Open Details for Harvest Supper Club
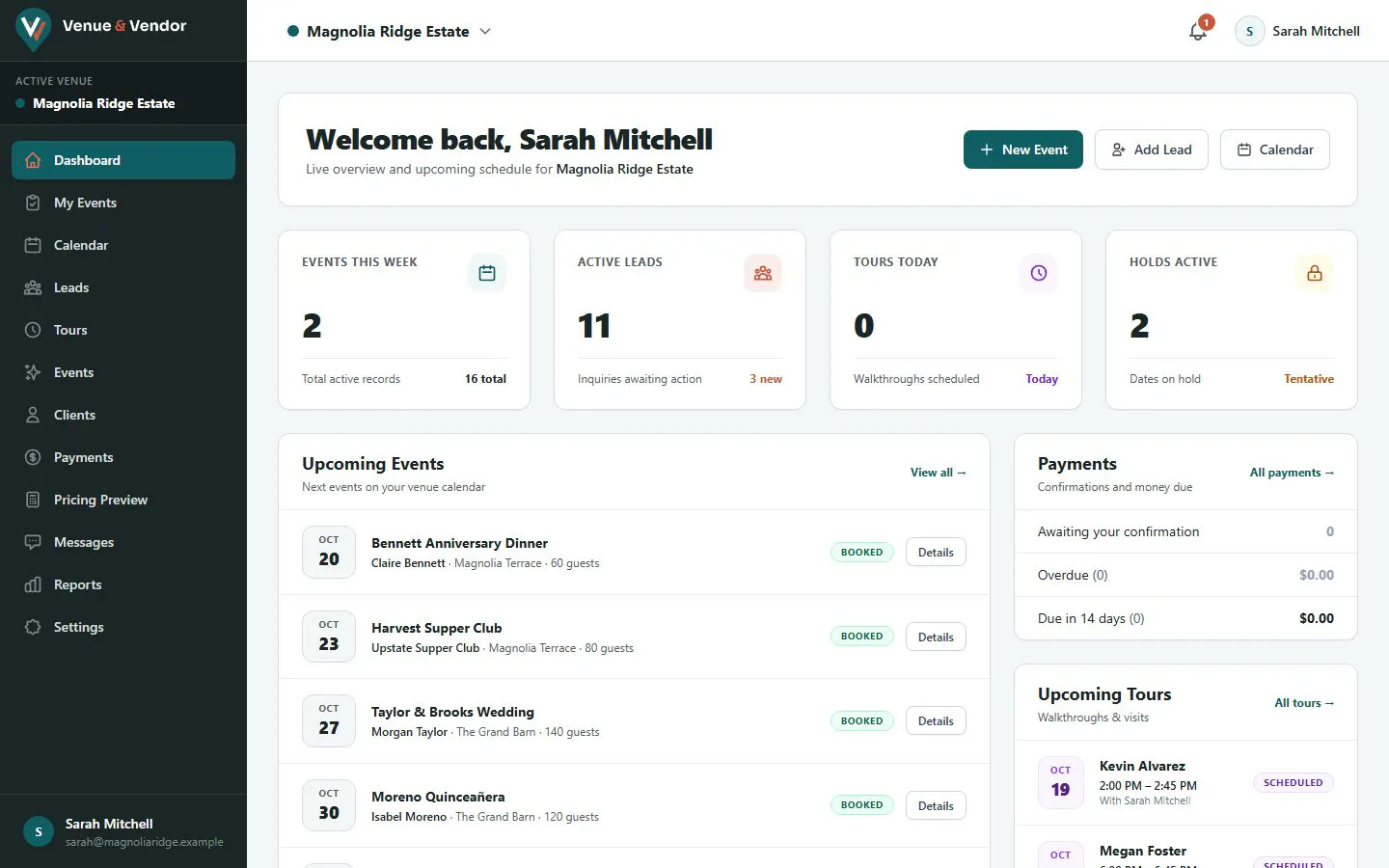This screenshot has width=1389, height=868. [936, 637]
